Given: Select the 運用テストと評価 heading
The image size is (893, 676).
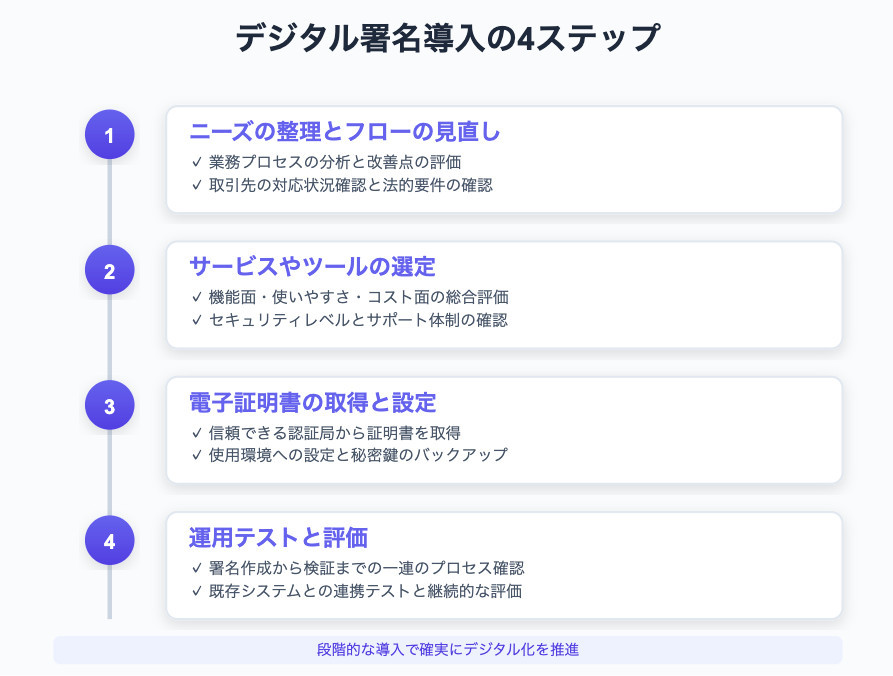Looking at the screenshot, I should click(x=278, y=537).
